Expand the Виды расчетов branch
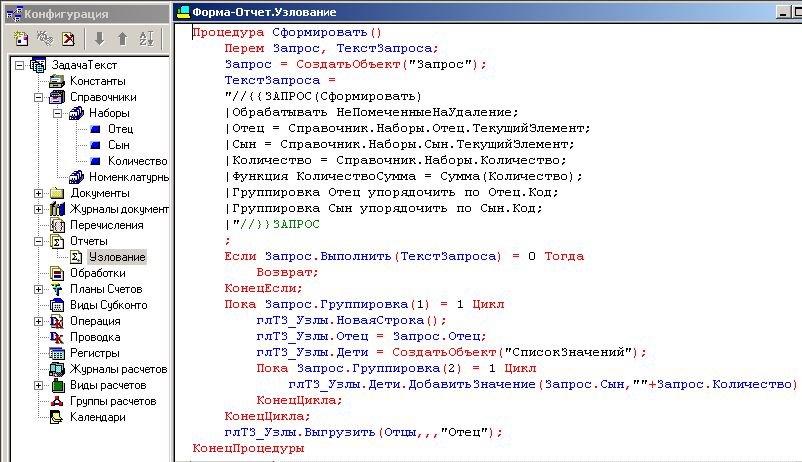 (x=38, y=385)
